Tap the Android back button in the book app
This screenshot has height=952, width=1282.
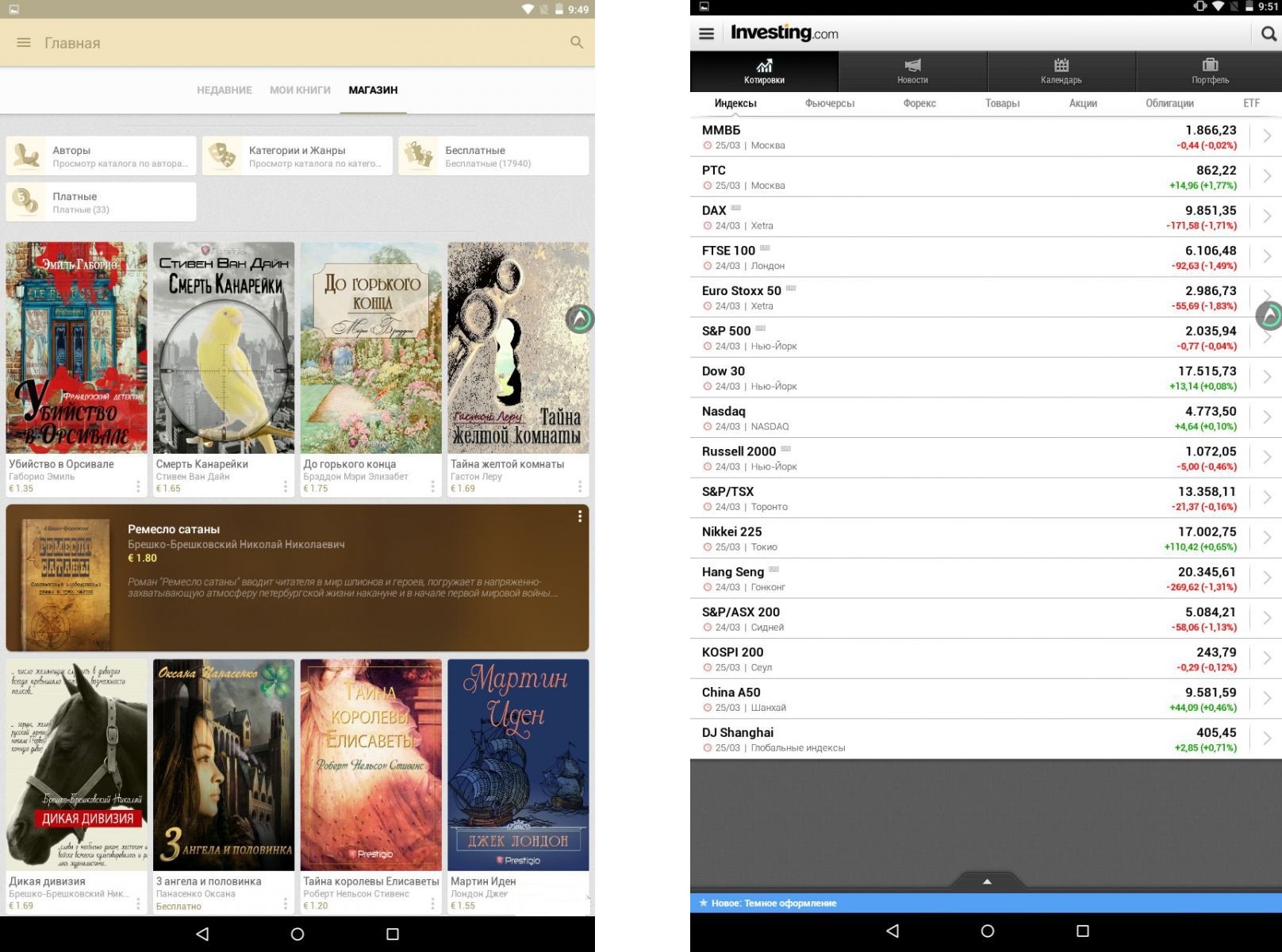coord(202,934)
